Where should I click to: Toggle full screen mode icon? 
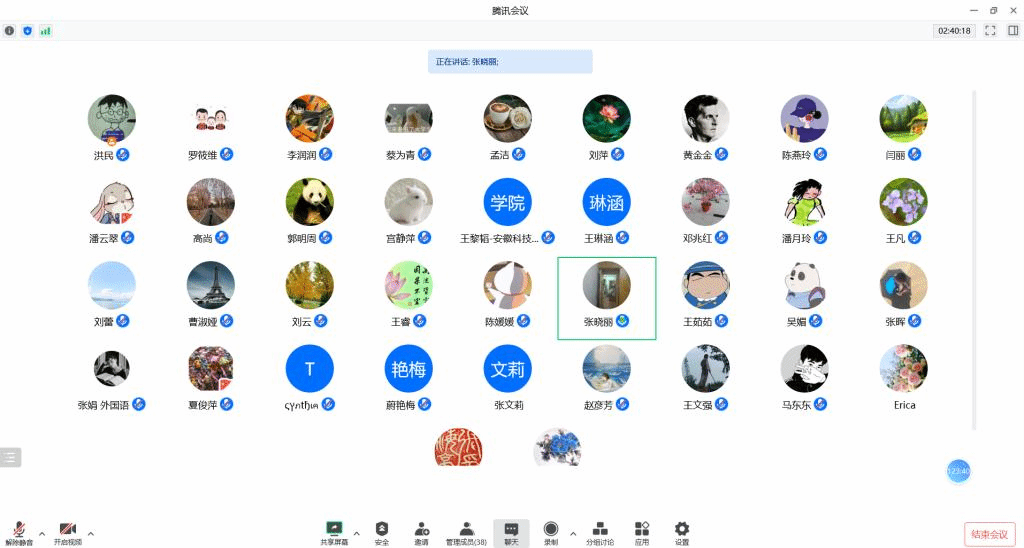[990, 31]
